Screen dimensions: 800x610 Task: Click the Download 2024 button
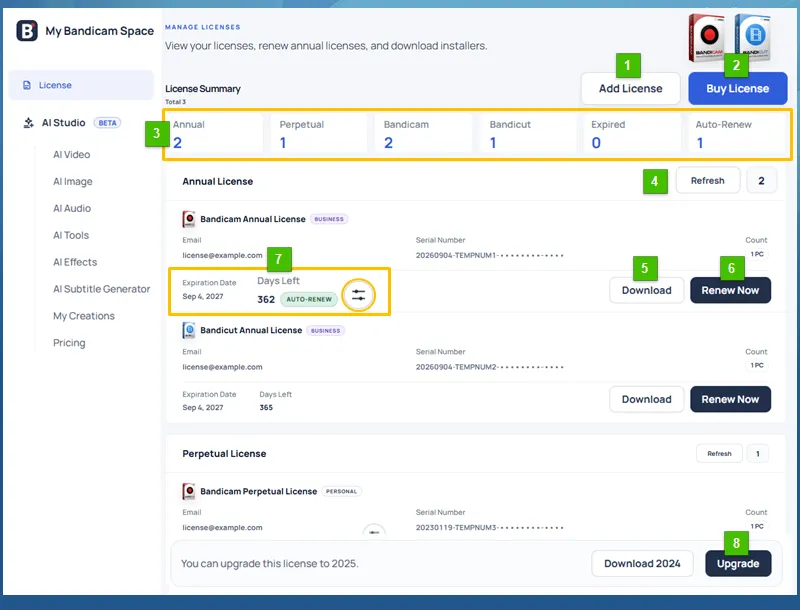tap(642, 564)
